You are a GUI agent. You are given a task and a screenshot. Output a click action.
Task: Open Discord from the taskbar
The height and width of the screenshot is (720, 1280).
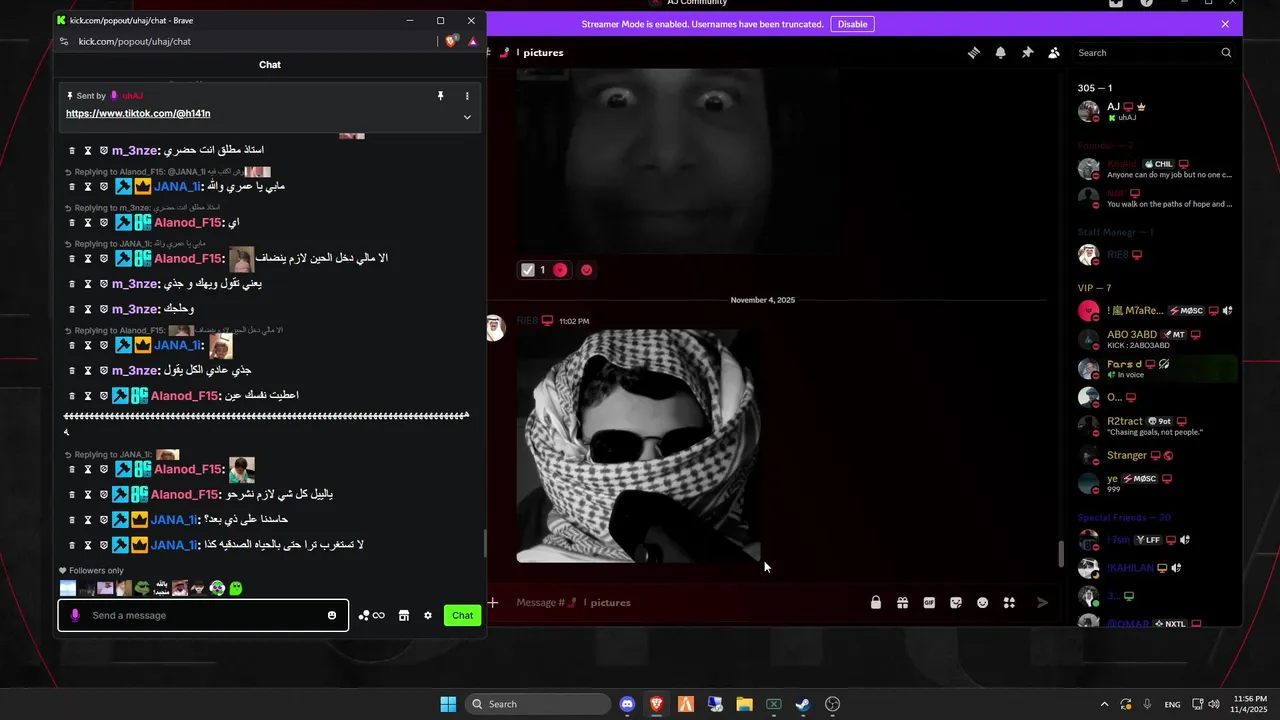[x=627, y=704]
